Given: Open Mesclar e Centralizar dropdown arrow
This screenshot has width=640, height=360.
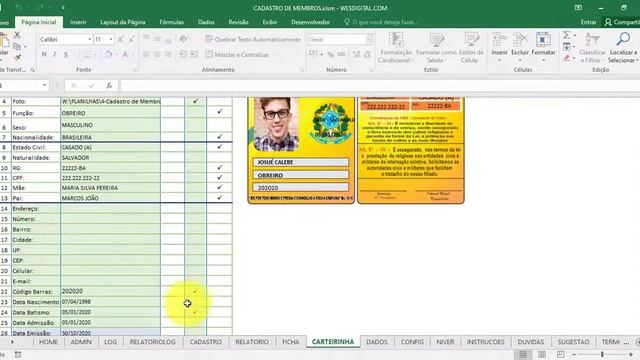Looking at the screenshot, I should click(274, 55).
